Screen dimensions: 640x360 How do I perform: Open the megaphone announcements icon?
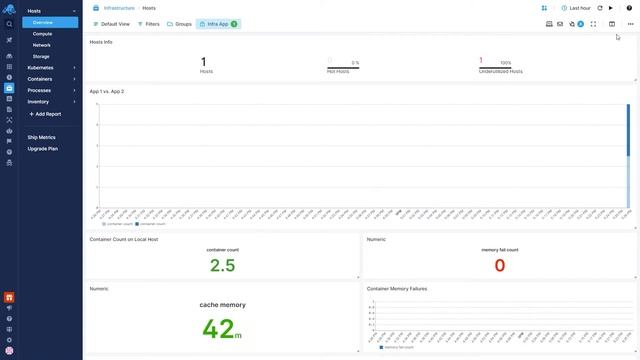click(x=9, y=308)
